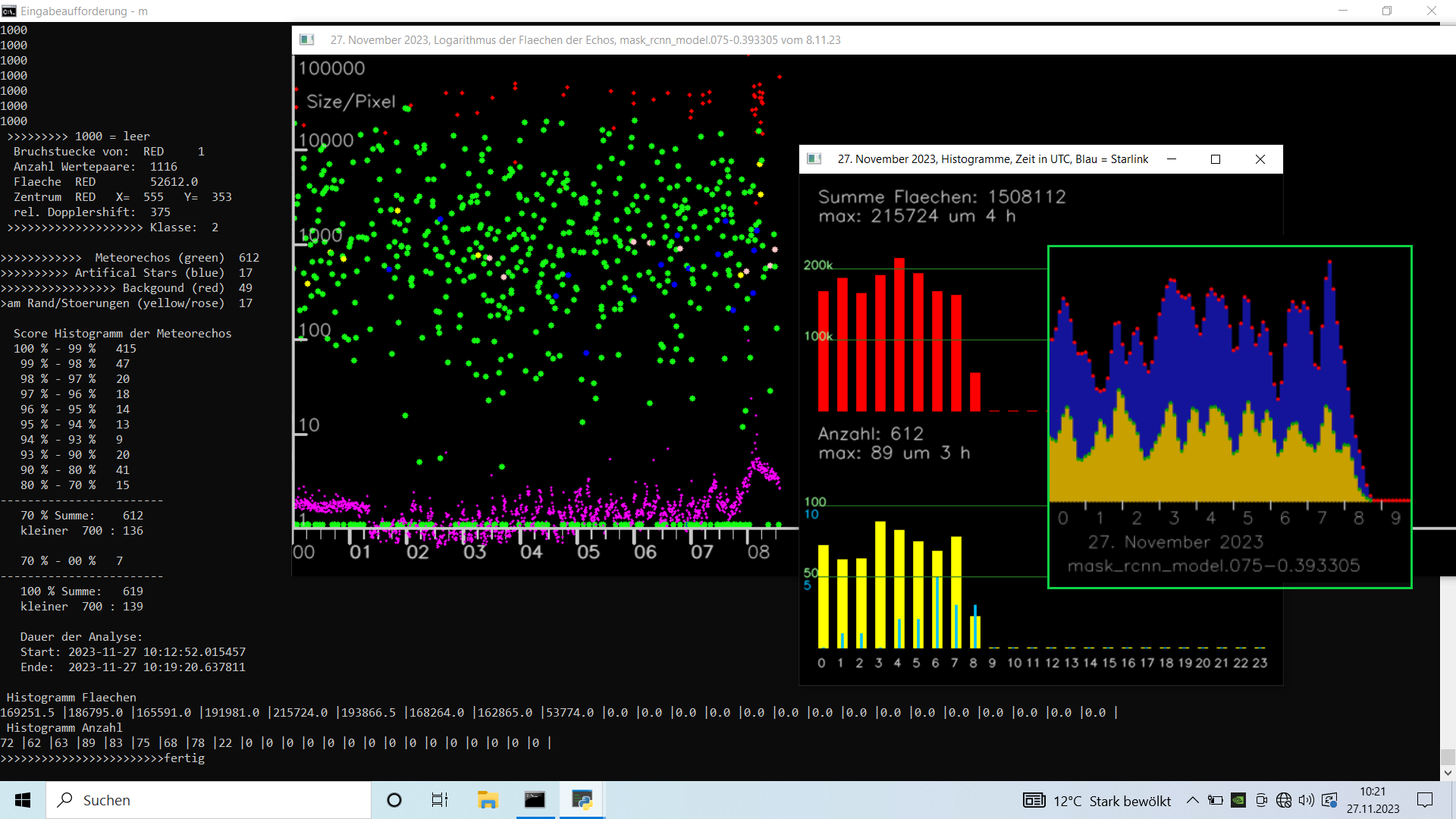
Task: Open Task View on the taskbar
Action: 440,800
